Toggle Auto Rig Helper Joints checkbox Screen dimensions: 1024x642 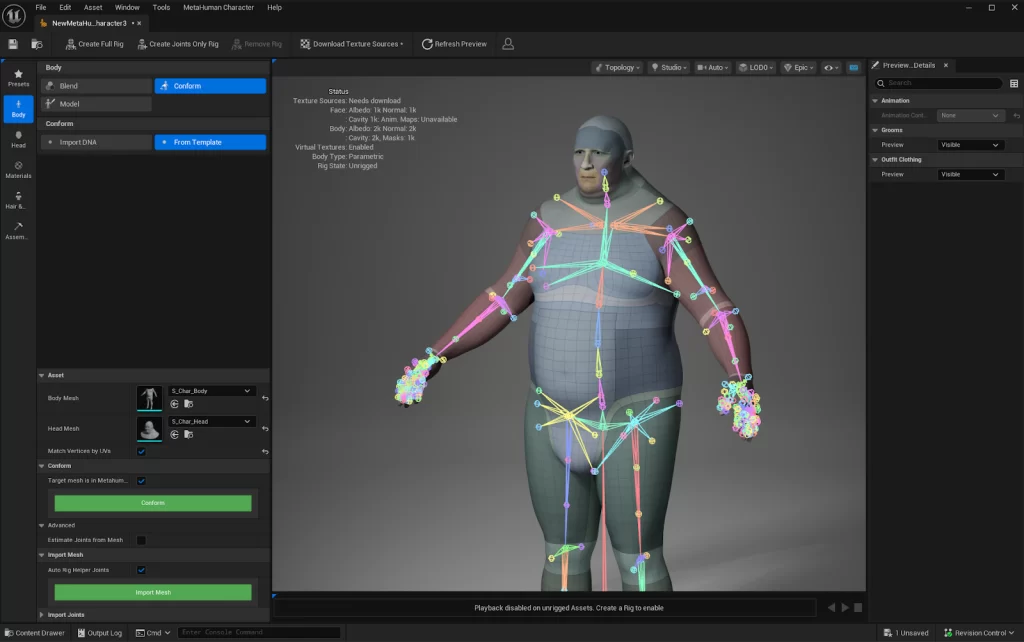point(141,570)
